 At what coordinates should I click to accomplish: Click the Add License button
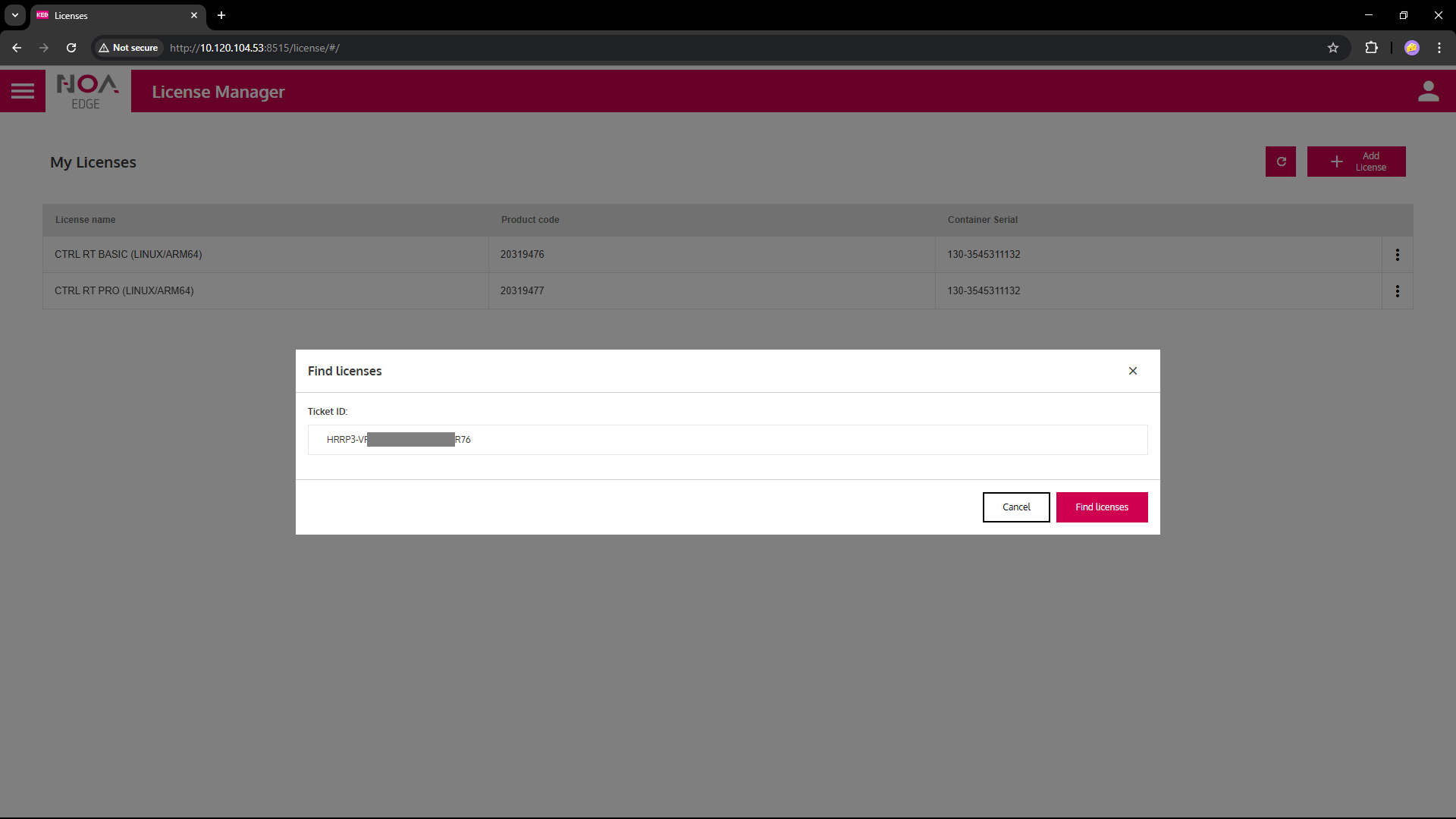(1356, 162)
